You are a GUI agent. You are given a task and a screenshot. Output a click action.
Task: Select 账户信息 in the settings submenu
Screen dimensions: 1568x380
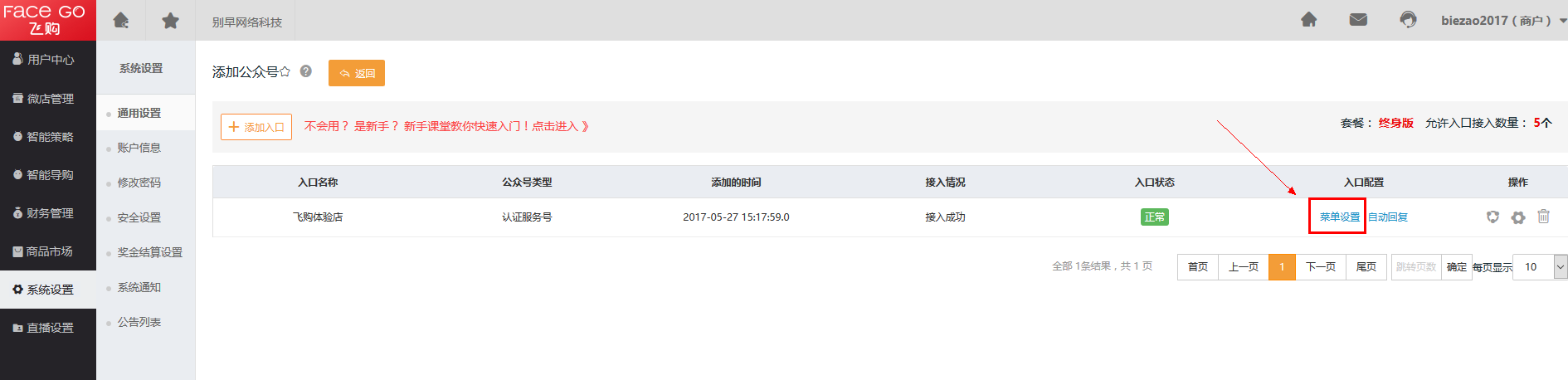pyautogui.click(x=139, y=148)
